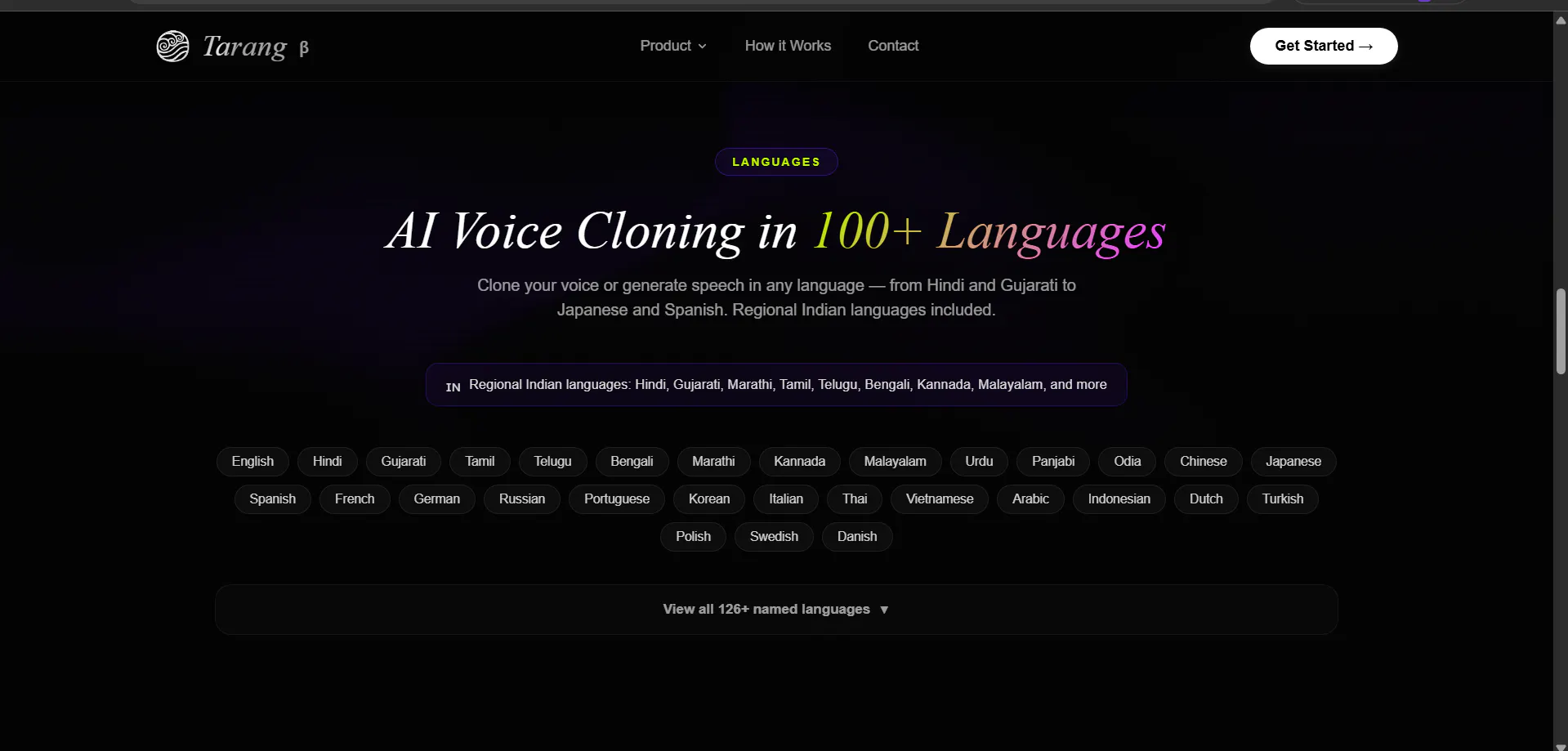
Task: Open the Contact nav link
Action: point(893,46)
